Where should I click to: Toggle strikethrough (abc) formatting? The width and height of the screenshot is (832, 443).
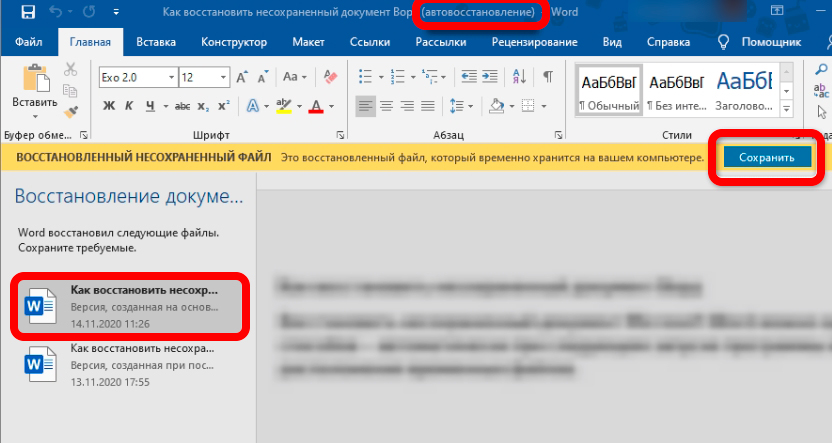(183, 106)
